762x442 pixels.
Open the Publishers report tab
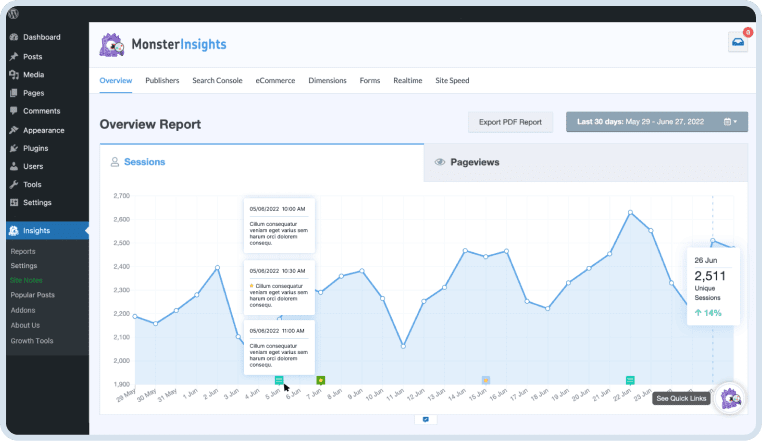point(162,80)
